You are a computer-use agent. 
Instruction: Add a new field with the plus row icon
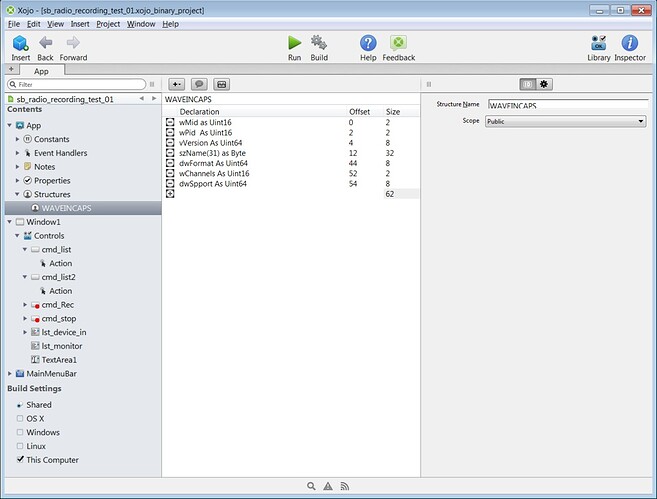[x=170, y=194]
